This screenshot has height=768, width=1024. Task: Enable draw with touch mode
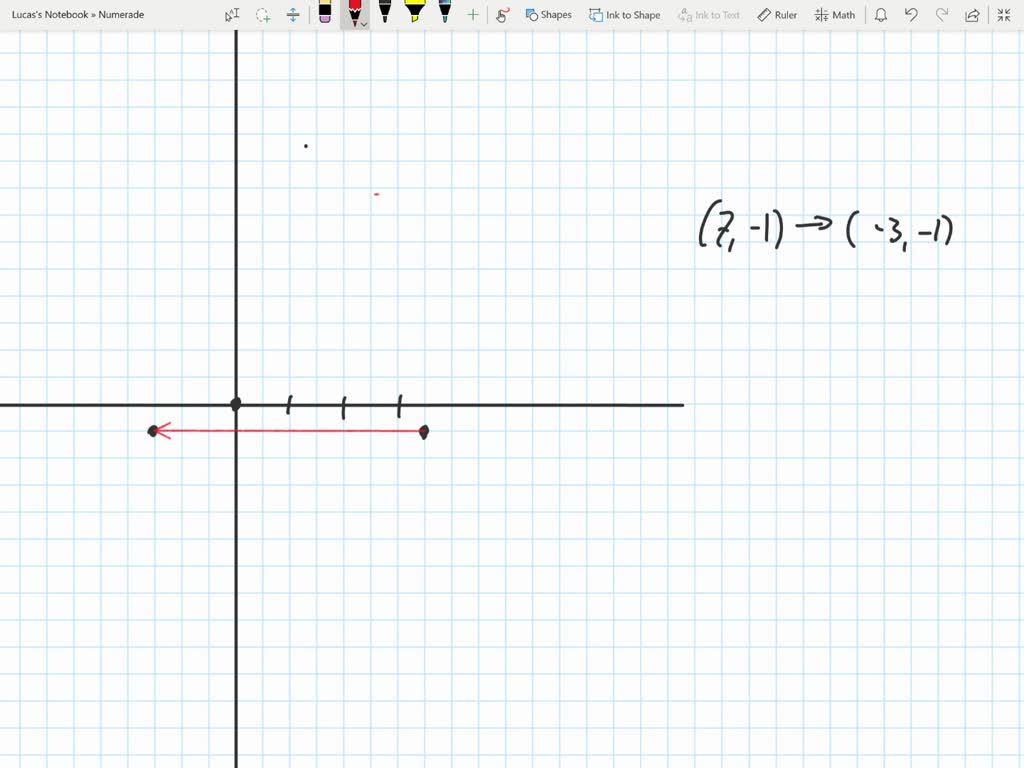pos(502,14)
